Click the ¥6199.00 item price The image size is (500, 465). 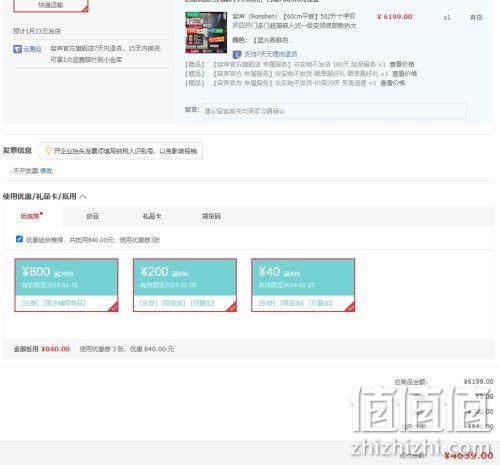[x=395, y=17]
